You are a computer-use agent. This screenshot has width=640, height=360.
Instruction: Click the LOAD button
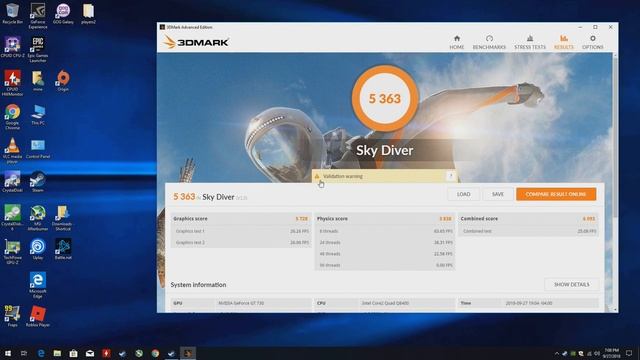pyautogui.click(x=463, y=194)
